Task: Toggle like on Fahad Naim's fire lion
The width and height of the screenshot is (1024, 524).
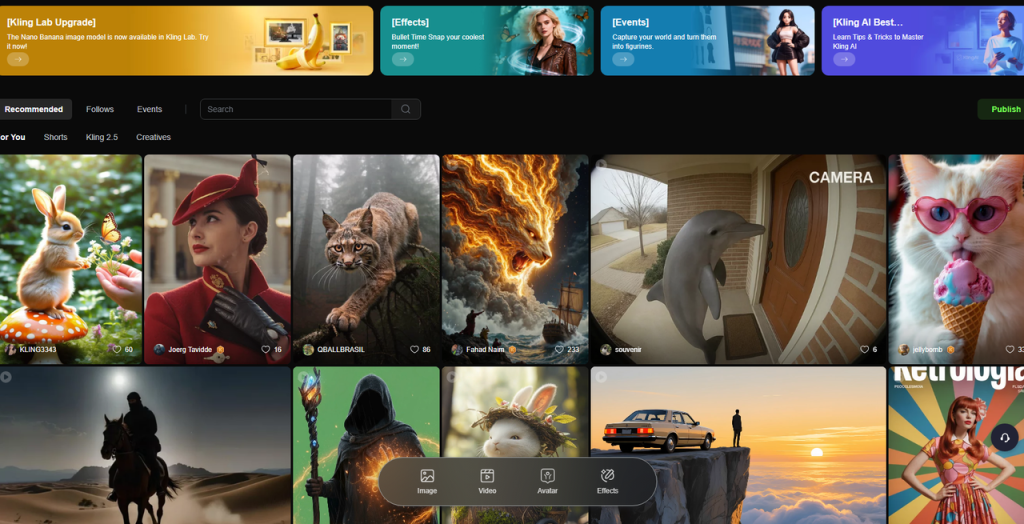Action: click(x=560, y=350)
